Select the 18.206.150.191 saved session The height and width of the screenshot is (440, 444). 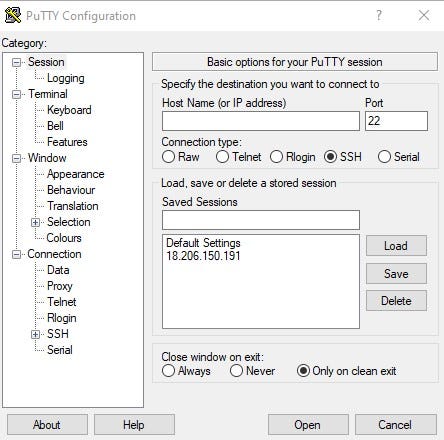(203, 256)
